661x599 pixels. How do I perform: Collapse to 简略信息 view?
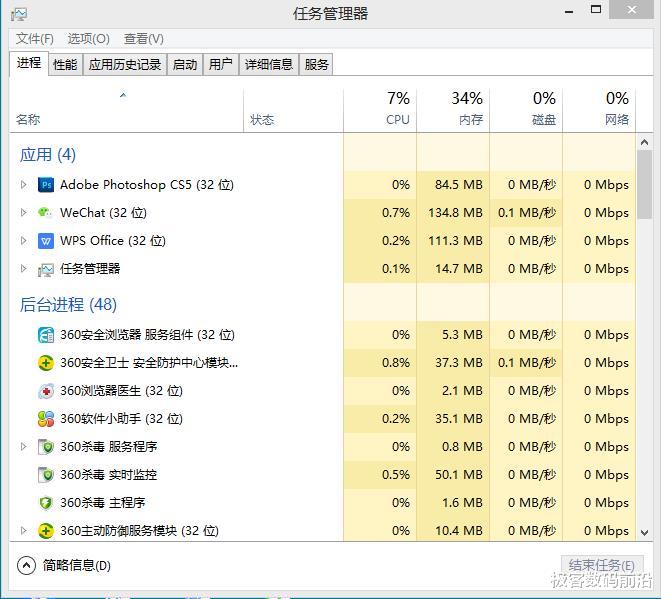[x=64, y=565]
